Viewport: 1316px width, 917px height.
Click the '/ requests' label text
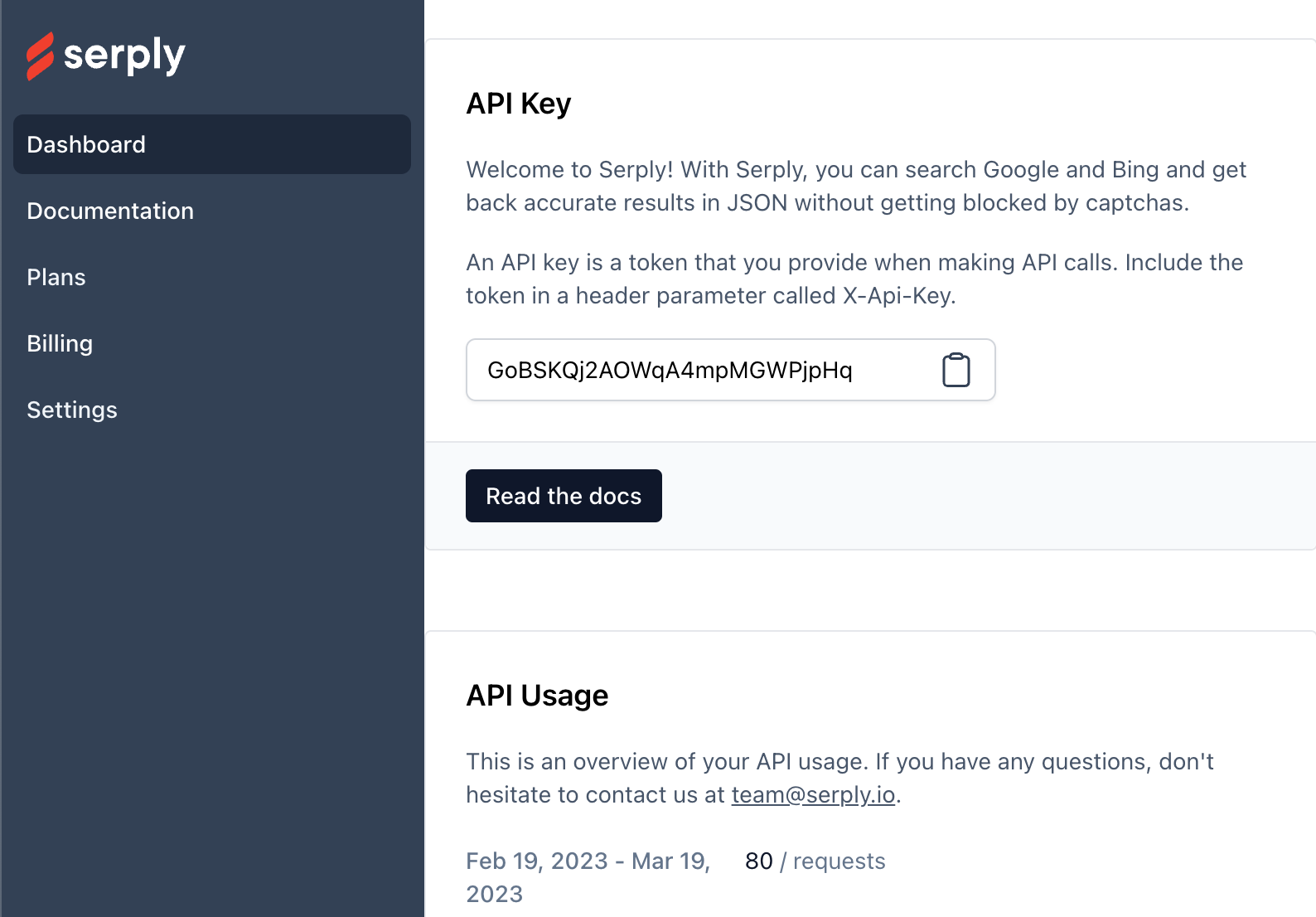coord(833,861)
